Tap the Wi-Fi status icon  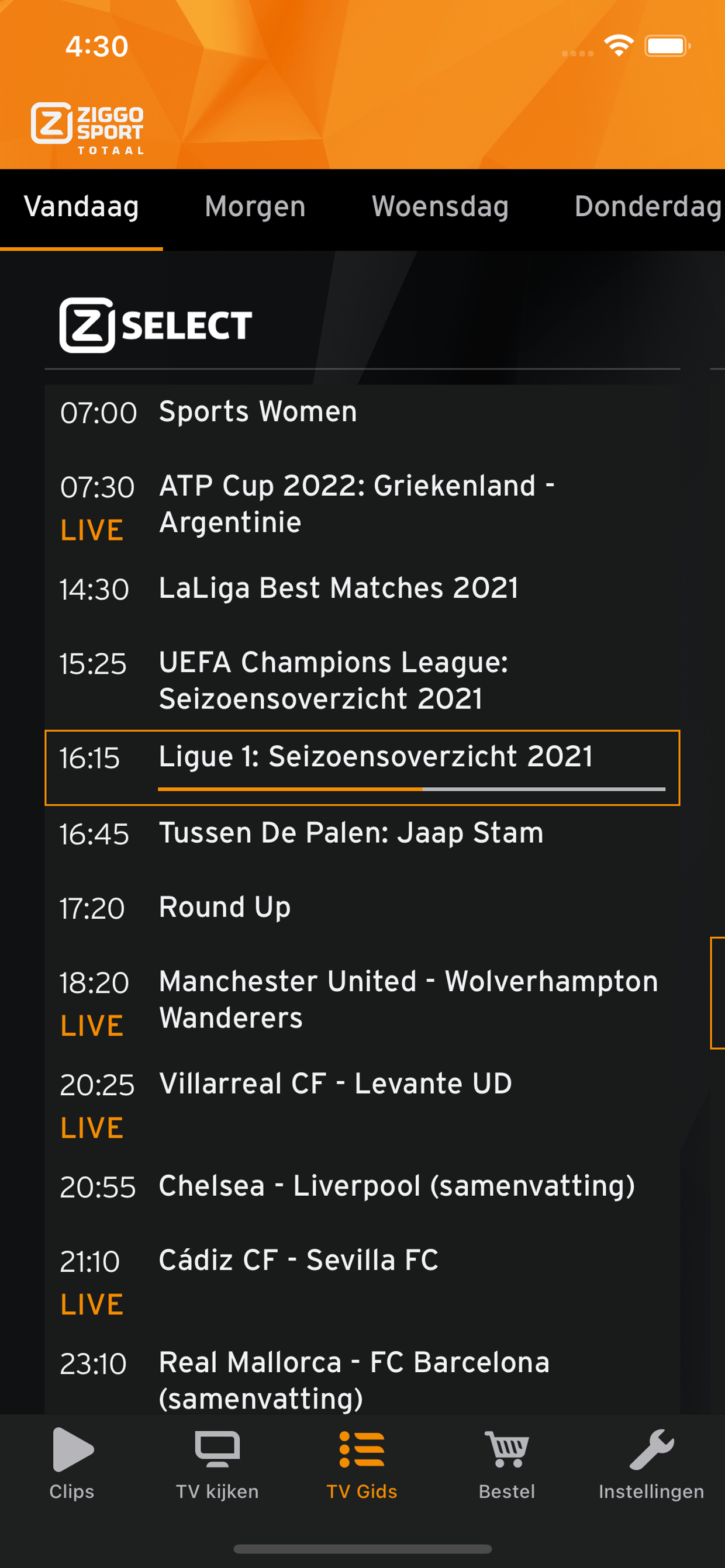coord(619,46)
